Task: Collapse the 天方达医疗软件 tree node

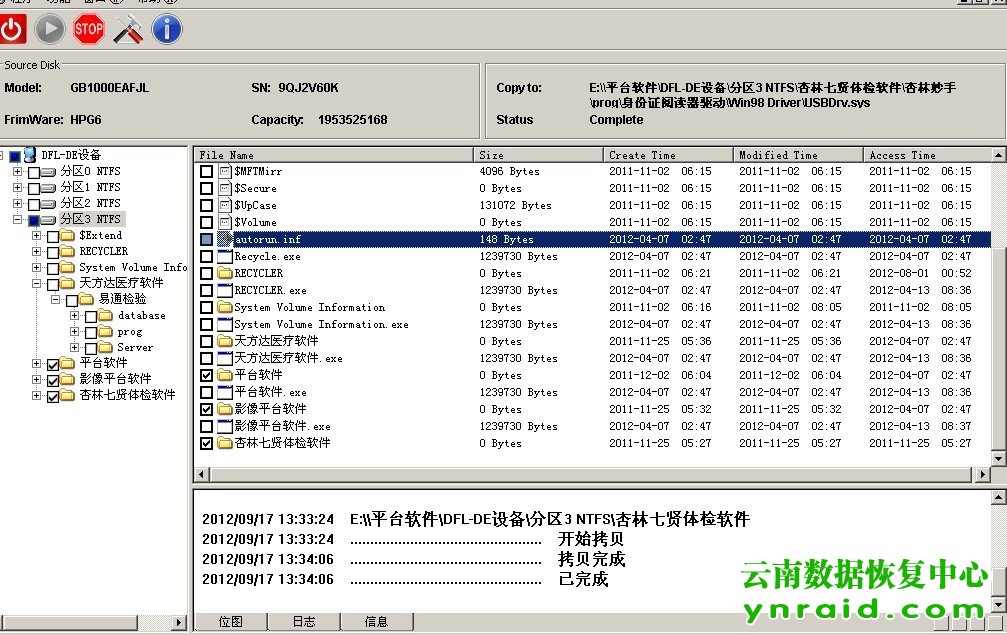Action: point(37,283)
